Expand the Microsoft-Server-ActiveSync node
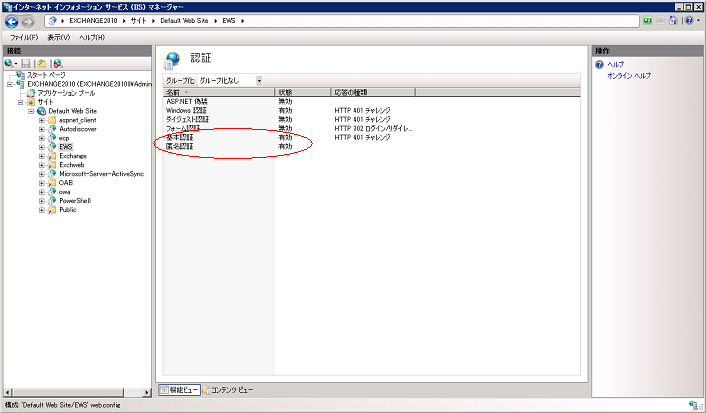This screenshot has width=706, height=413. [42, 174]
